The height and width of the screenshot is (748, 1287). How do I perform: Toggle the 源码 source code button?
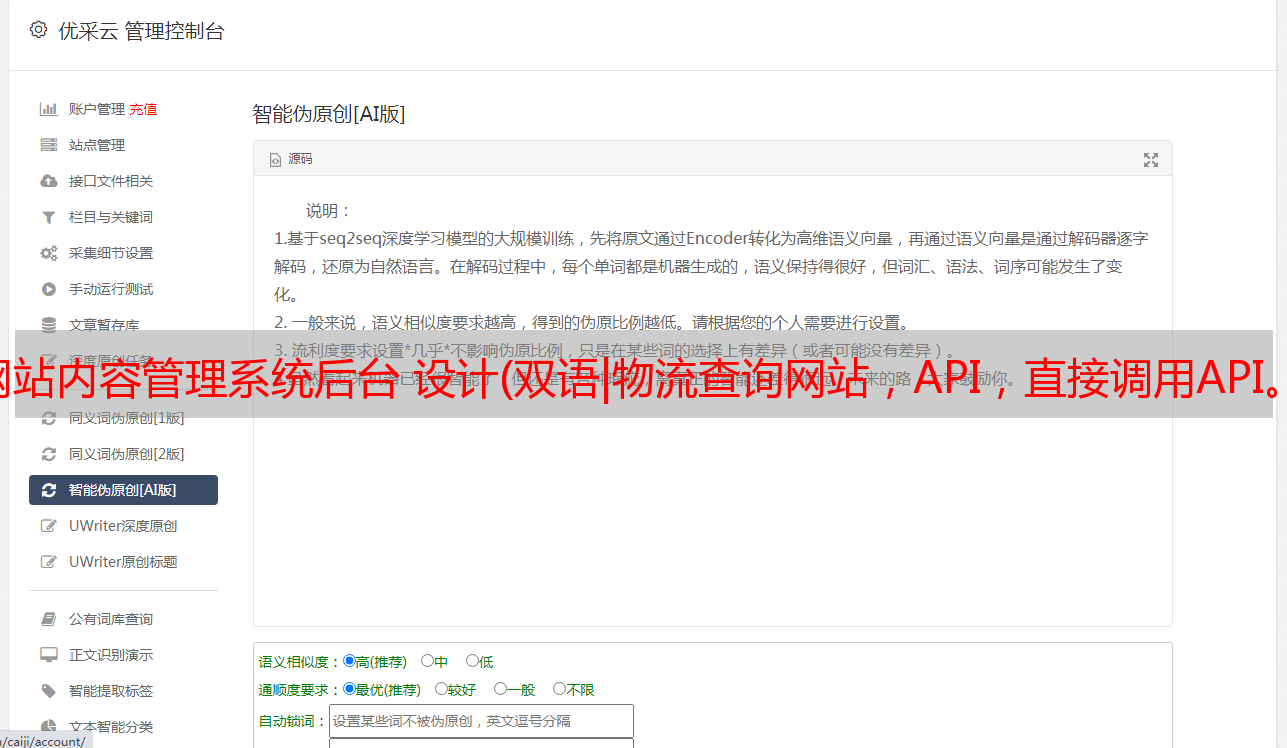[x=291, y=159]
